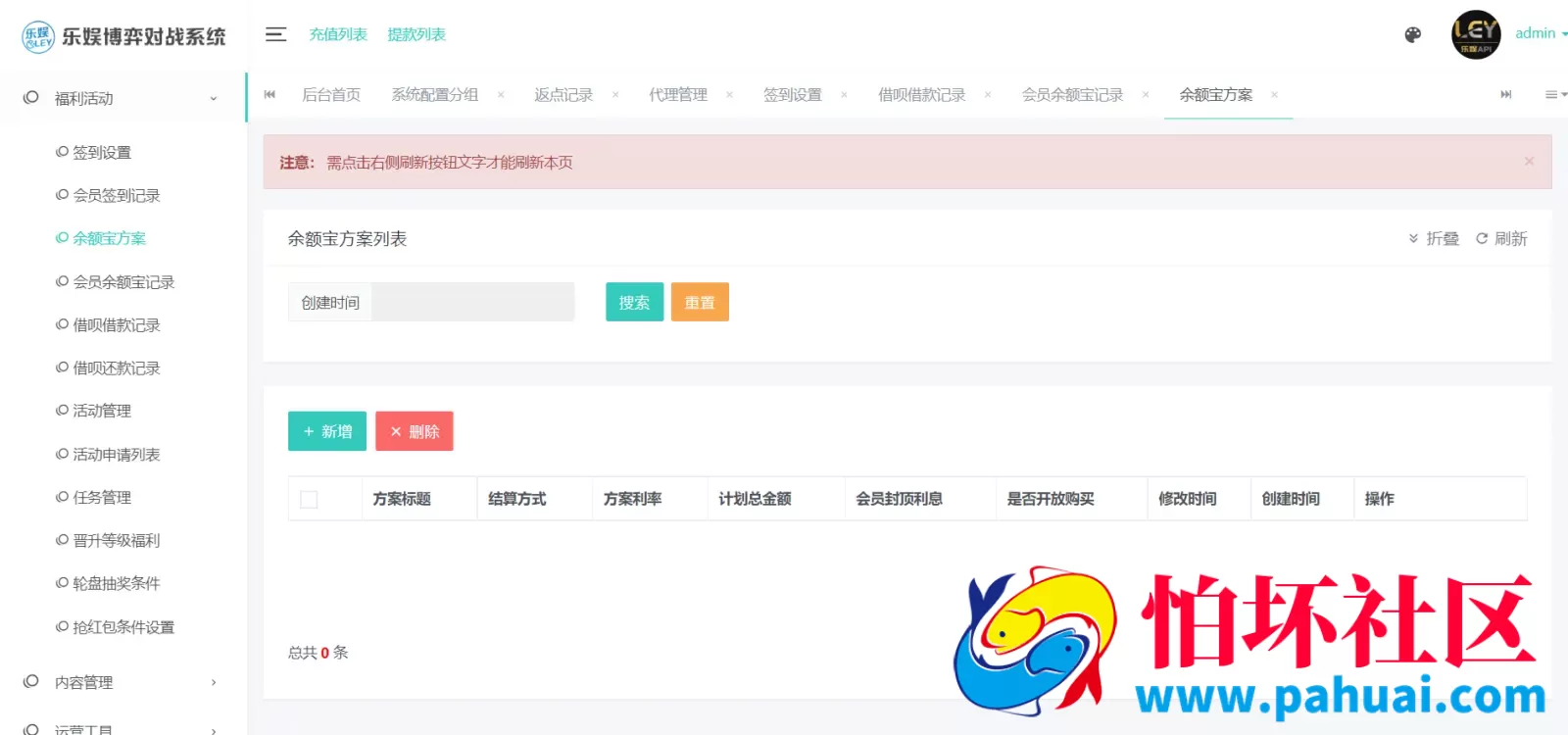1568x735 pixels.
Task: Switch to the 后台首页 tab
Action: click(331, 95)
